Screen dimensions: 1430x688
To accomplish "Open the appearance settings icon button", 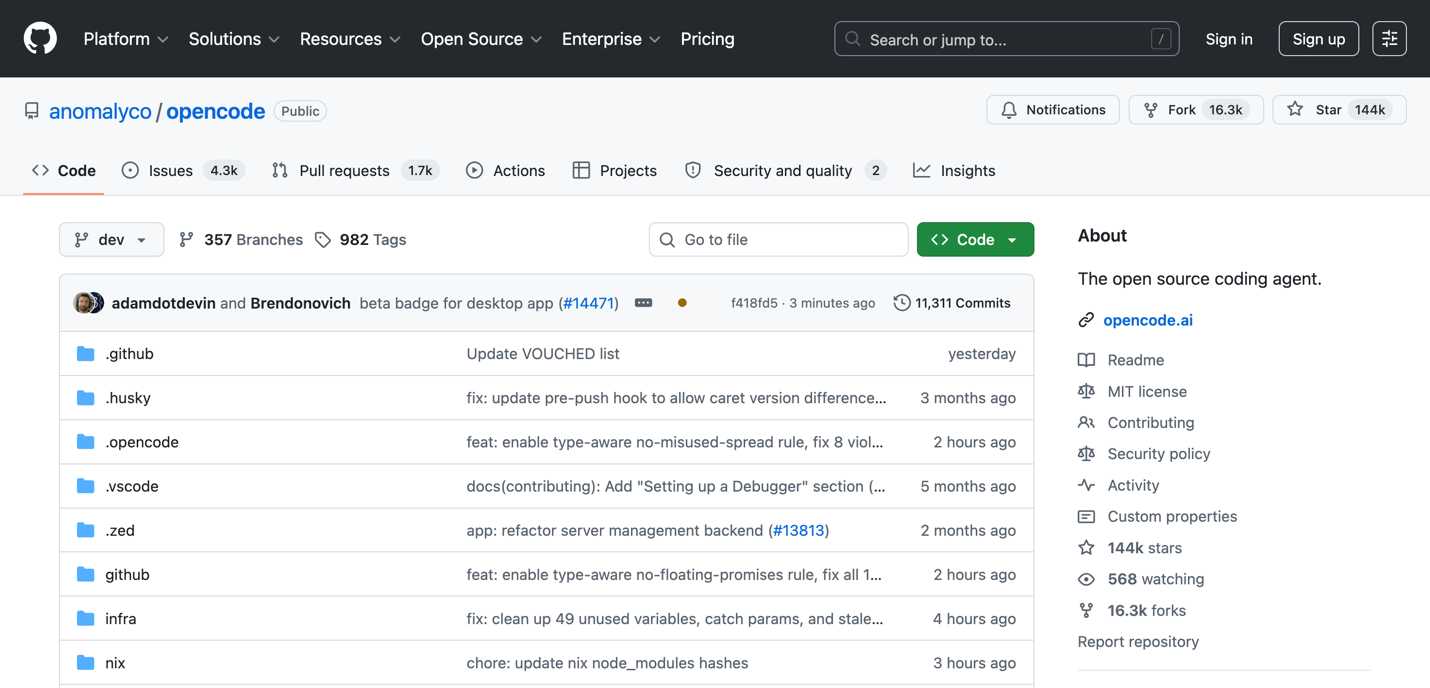I will (x=1389, y=39).
